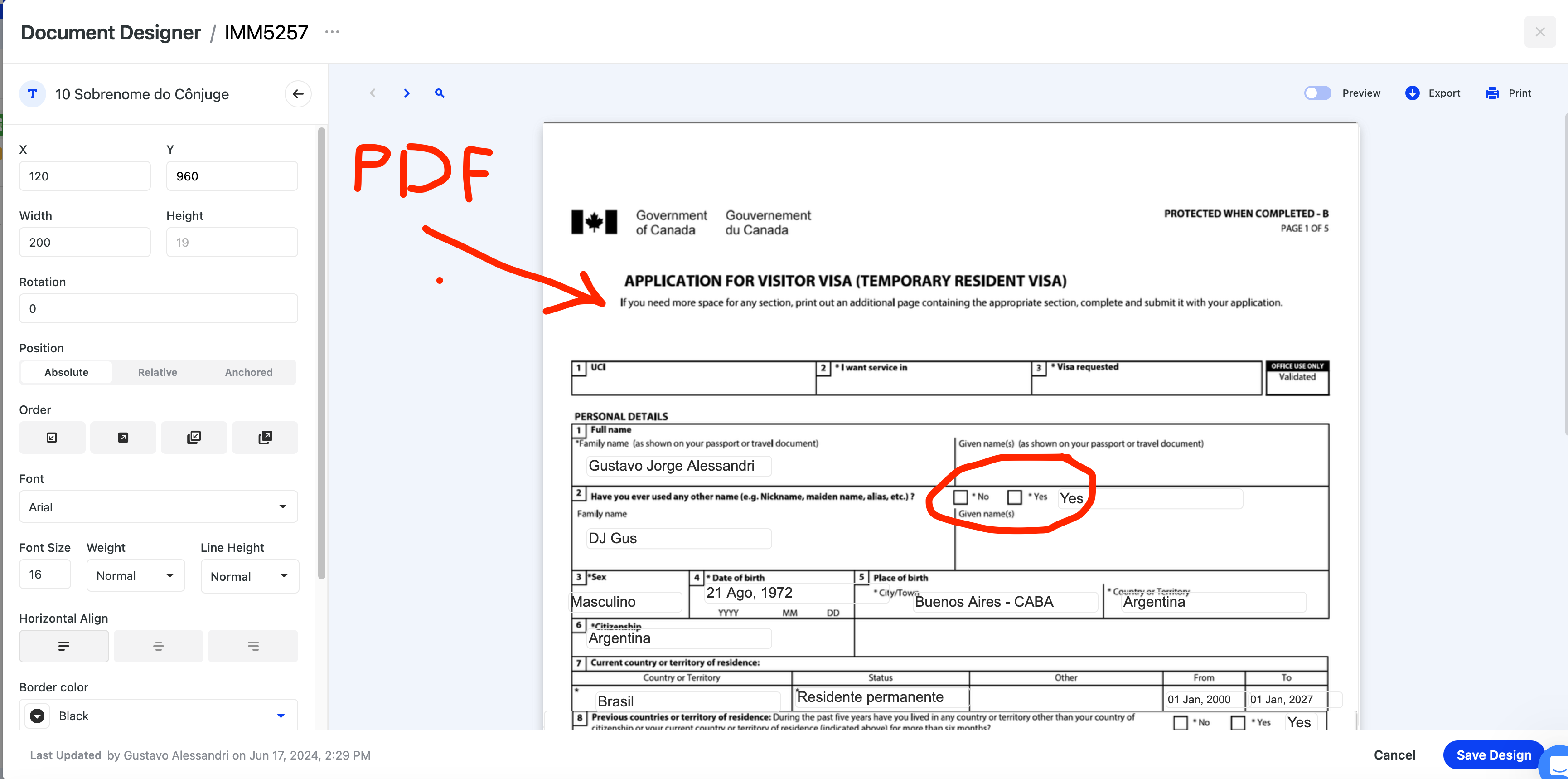Image resolution: width=1568 pixels, height=779 pixels.
Task: Expand the Line Height dropdown
Action: [x=250, y=576]
